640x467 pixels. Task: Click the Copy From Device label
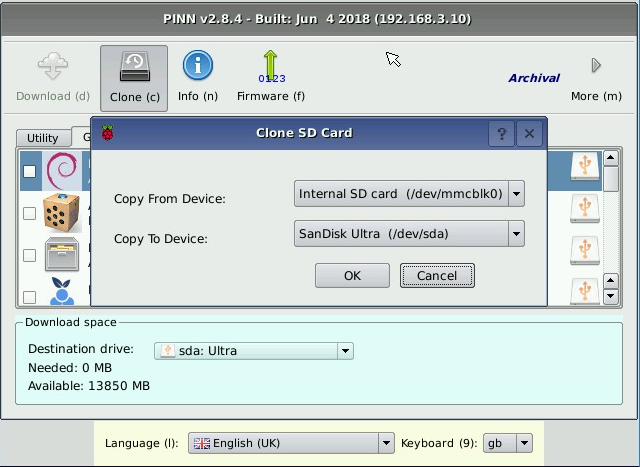click(170, 199)
